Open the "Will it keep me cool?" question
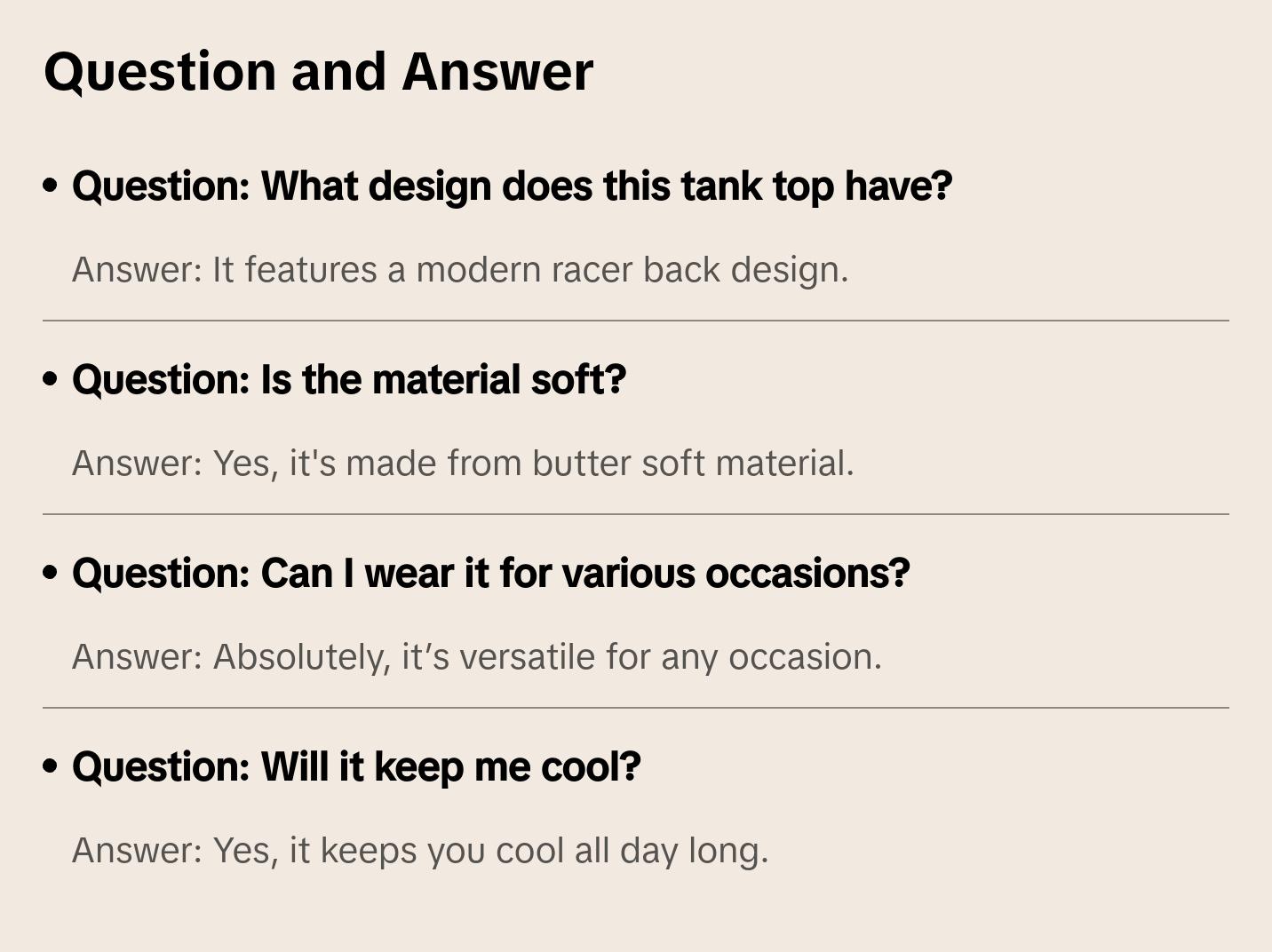Viewport: 1272px width, 952px height. point(356,767)
